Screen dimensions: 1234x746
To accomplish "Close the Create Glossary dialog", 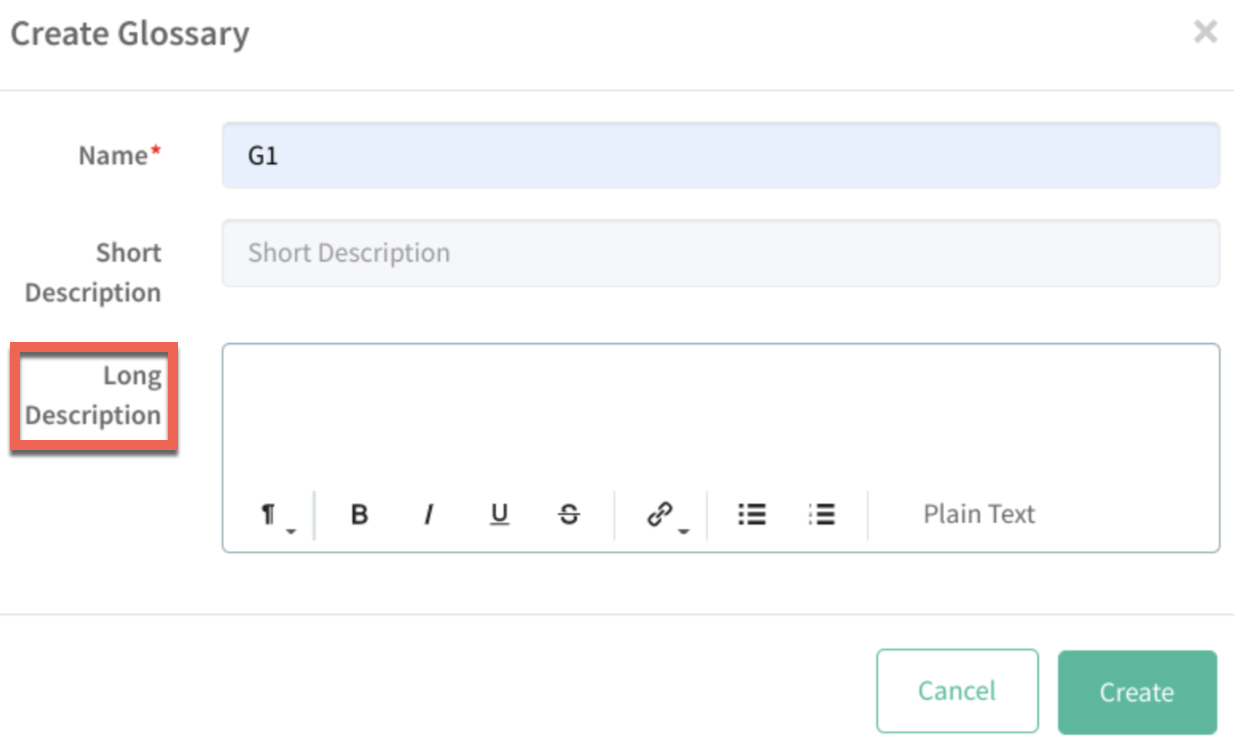I will point(1205,32).
